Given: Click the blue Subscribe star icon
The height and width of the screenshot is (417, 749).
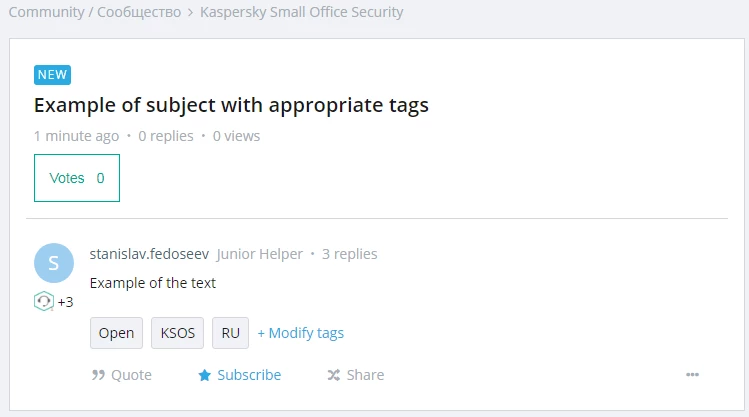Looking at the screenshot, I should (204, 375).
